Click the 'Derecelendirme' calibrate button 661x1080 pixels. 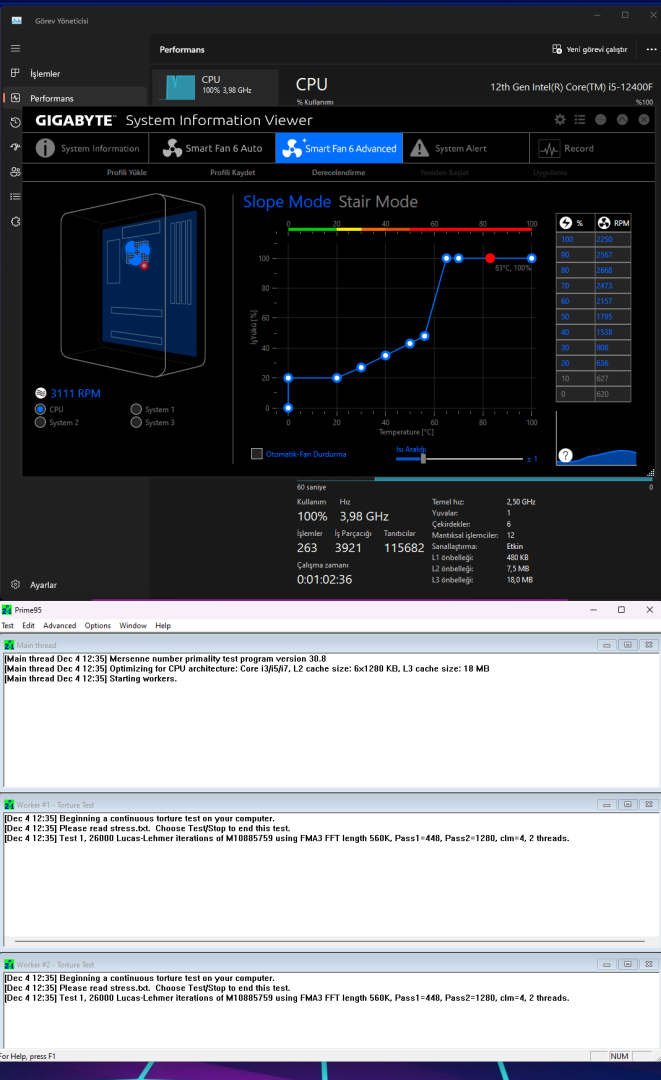(x=338, y=173)
